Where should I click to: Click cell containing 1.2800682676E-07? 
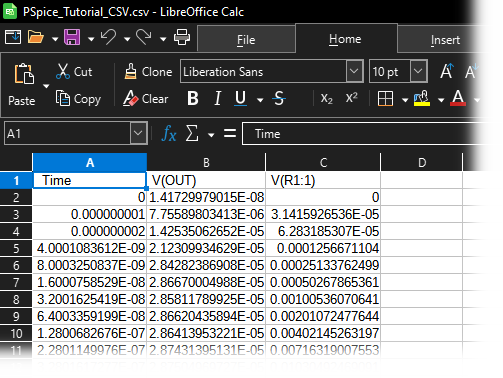(x=90, y=334)
